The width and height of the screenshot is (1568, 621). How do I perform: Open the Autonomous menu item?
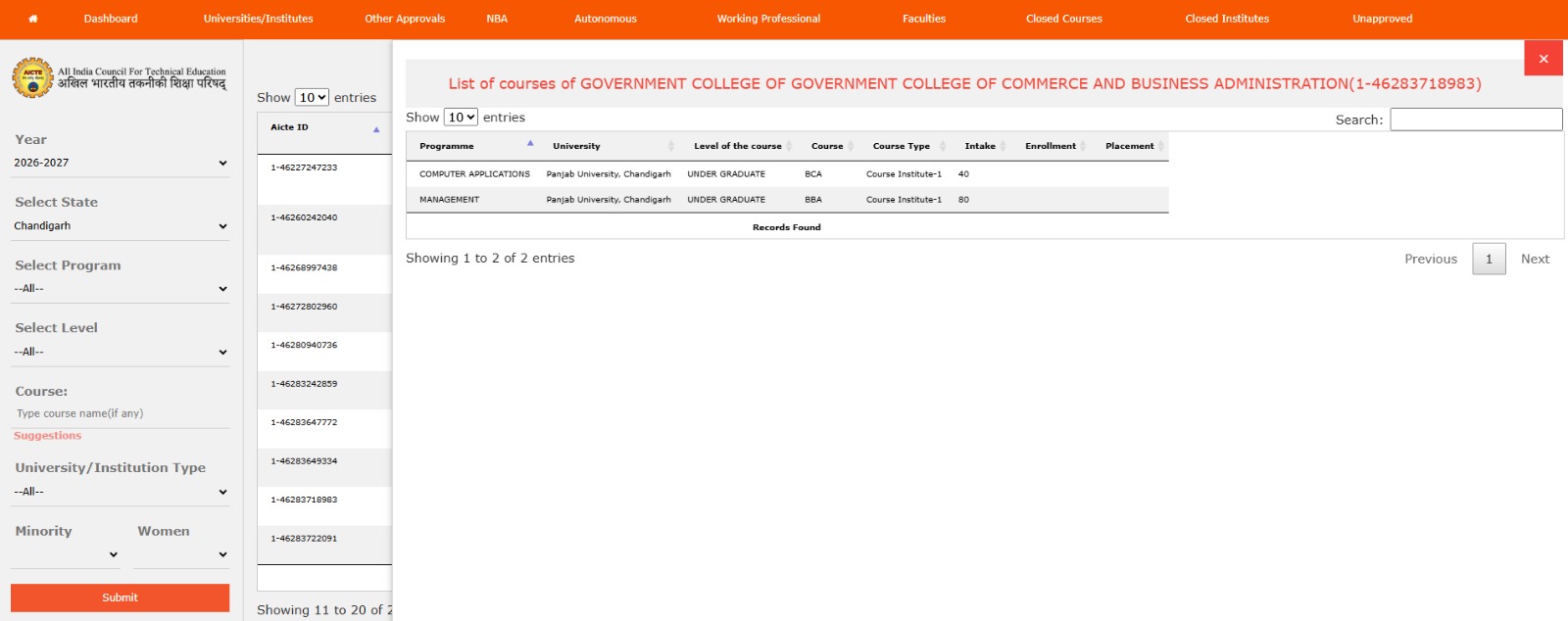[606, 19]
